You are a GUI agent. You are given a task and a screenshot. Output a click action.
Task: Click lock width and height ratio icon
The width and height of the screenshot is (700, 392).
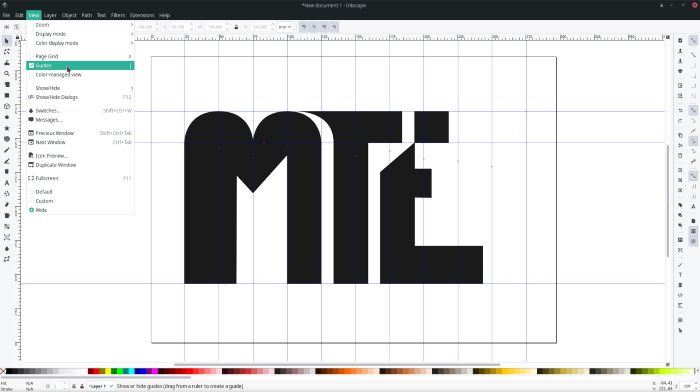click(236, 27)
